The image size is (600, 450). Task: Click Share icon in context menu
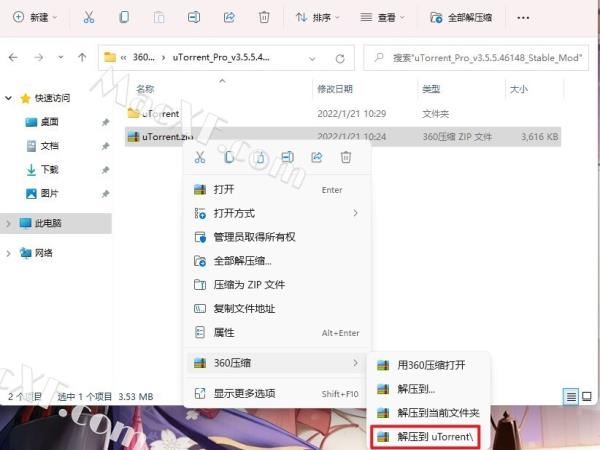click(x=316, y=157)
